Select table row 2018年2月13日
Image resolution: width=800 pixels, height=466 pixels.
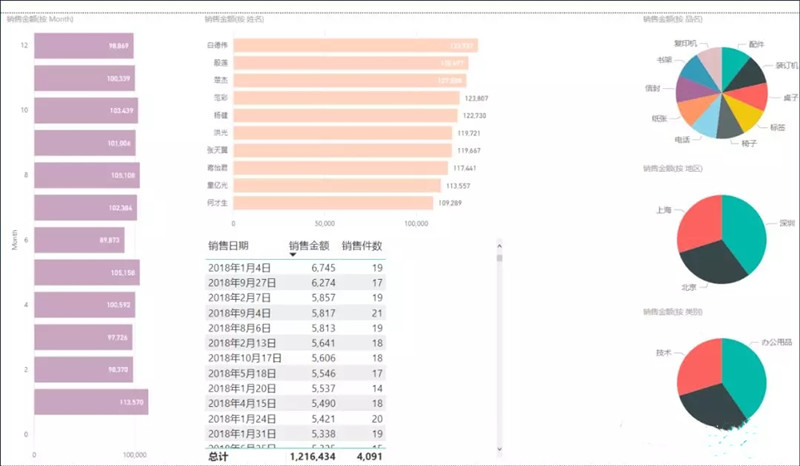pos(296,343)
